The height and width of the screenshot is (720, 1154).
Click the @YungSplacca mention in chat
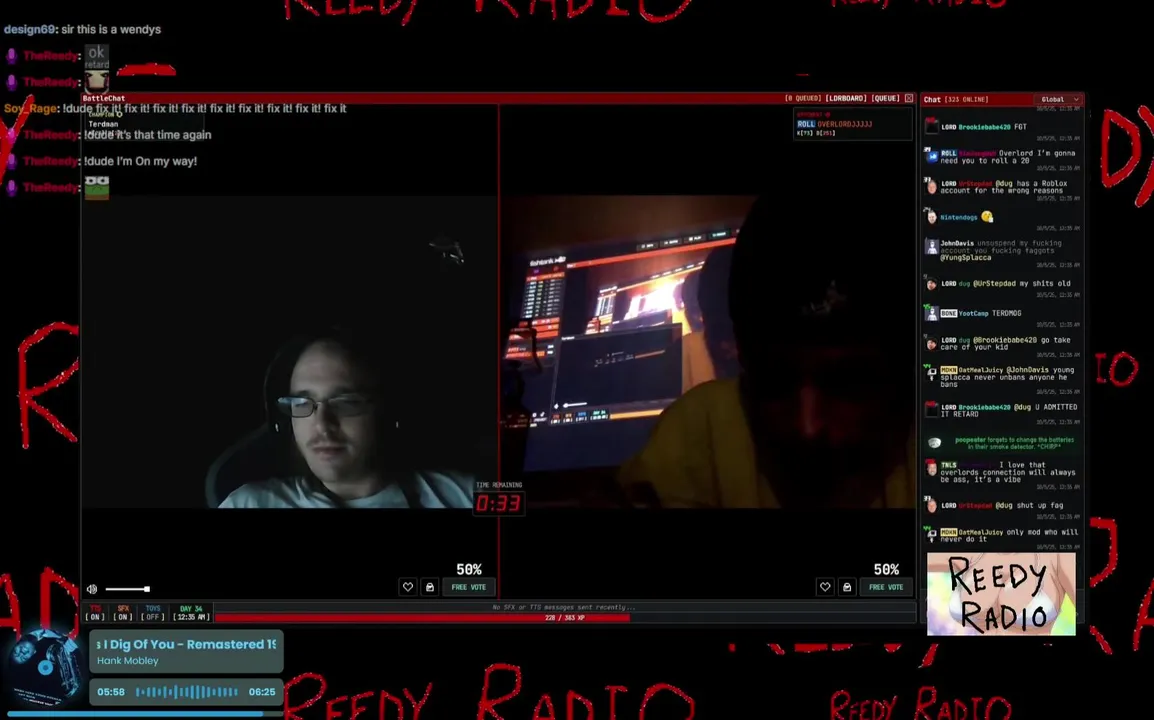pyautogui.click(x=966, y=258)
